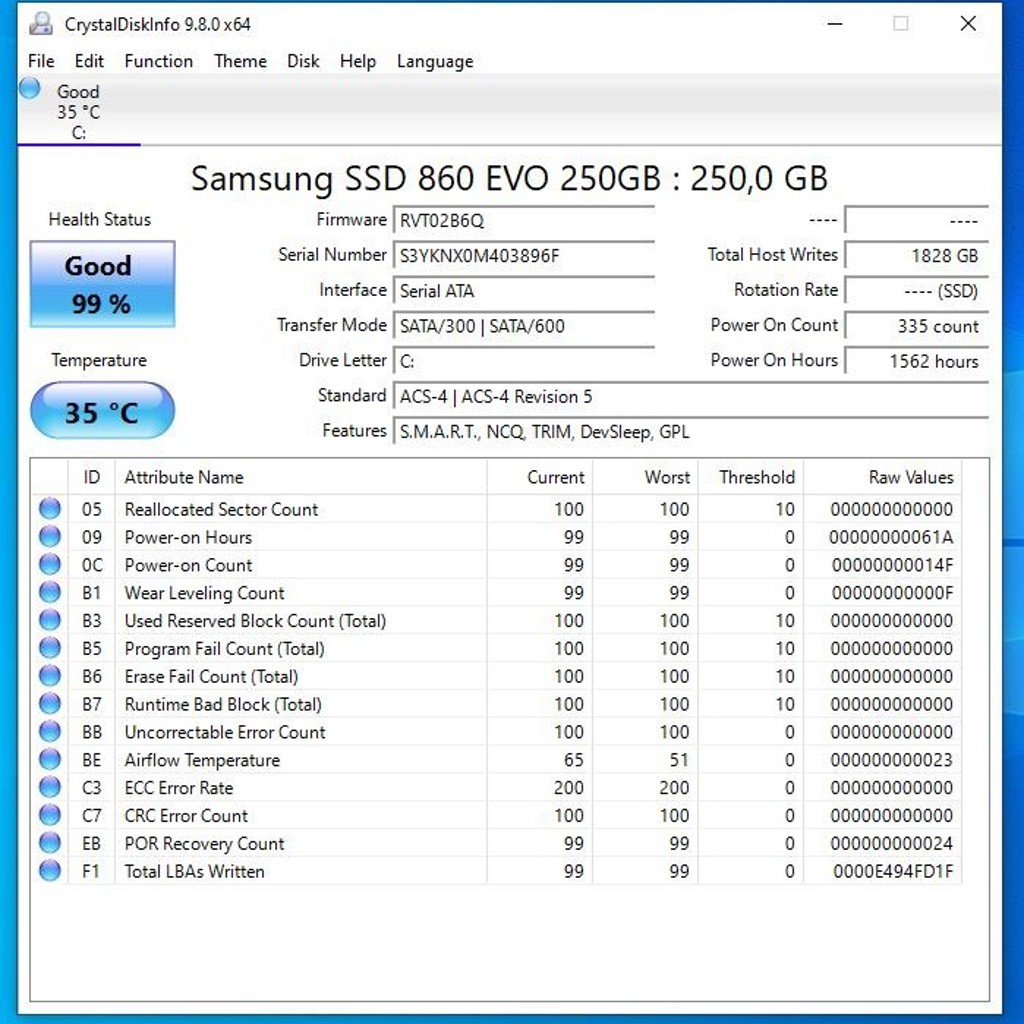
Task: Click the Transfer Mode field SATA/300 | SATA/600
Action: [x=524, y=326]
